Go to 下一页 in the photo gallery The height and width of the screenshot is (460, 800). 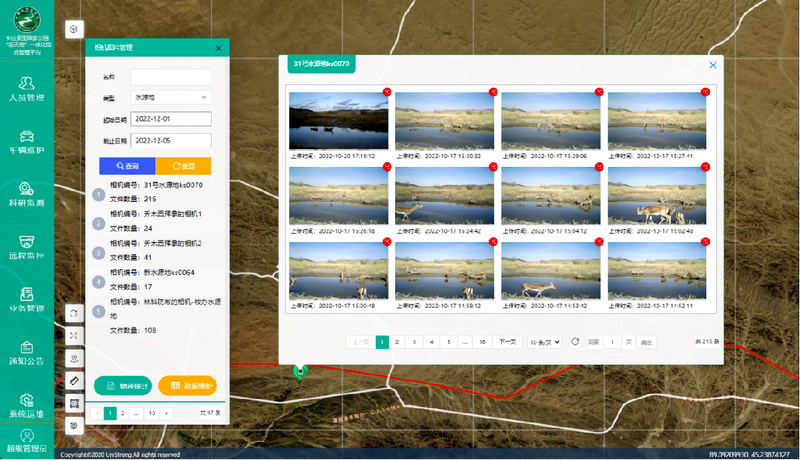507,342
